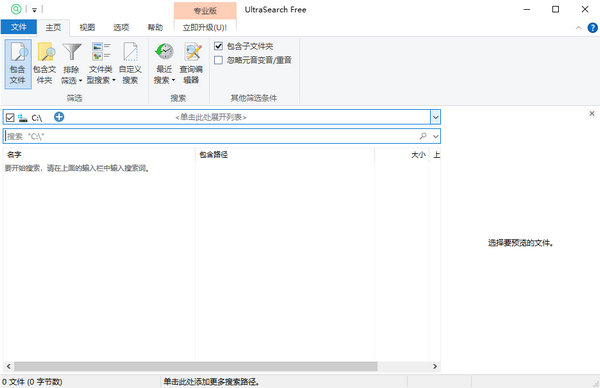This screenshot has width=600, height=388.
Task: Click the magnifier search icon in search box
Action: 423,136
